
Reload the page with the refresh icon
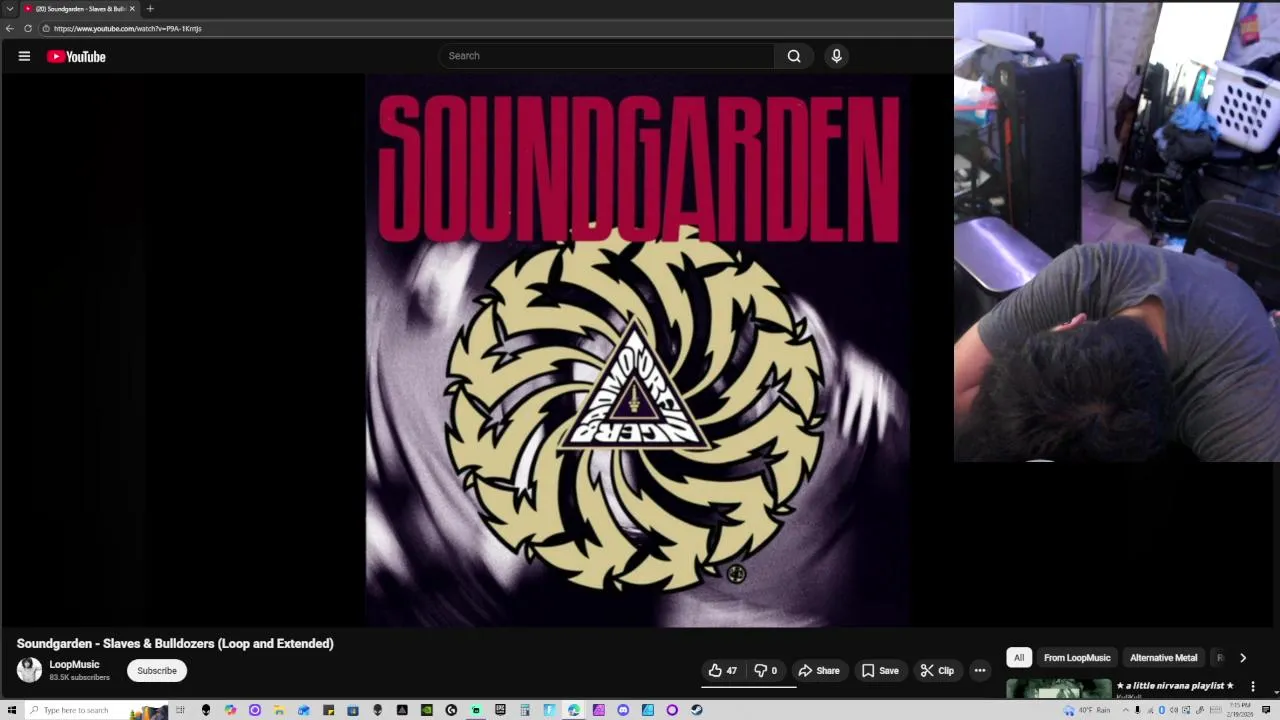click(x=28, y=28)
